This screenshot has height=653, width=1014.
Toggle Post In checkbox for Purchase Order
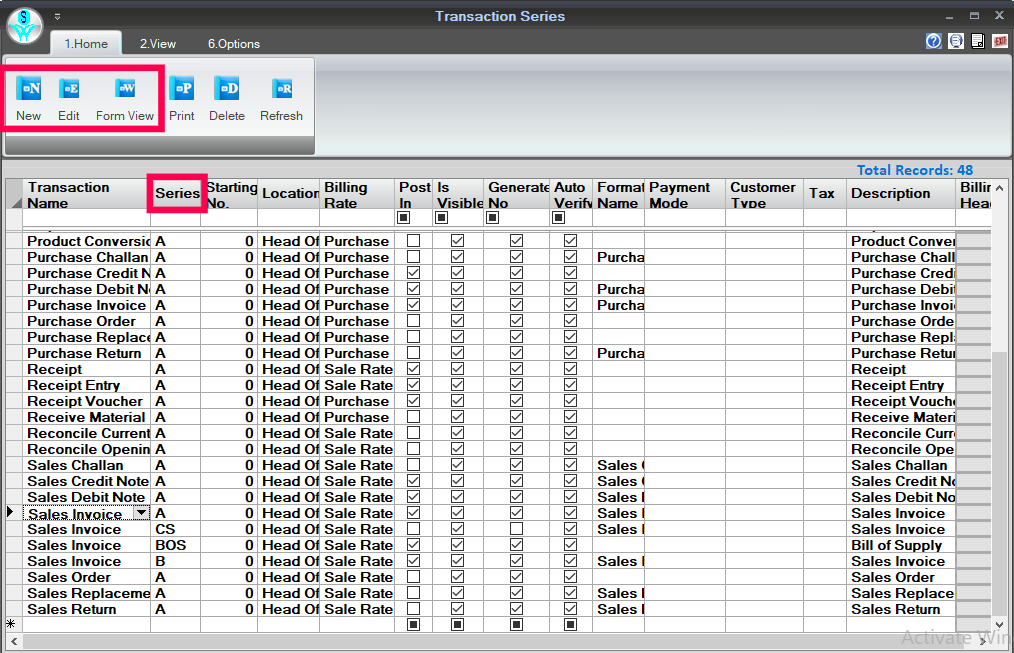pos(413,322)
